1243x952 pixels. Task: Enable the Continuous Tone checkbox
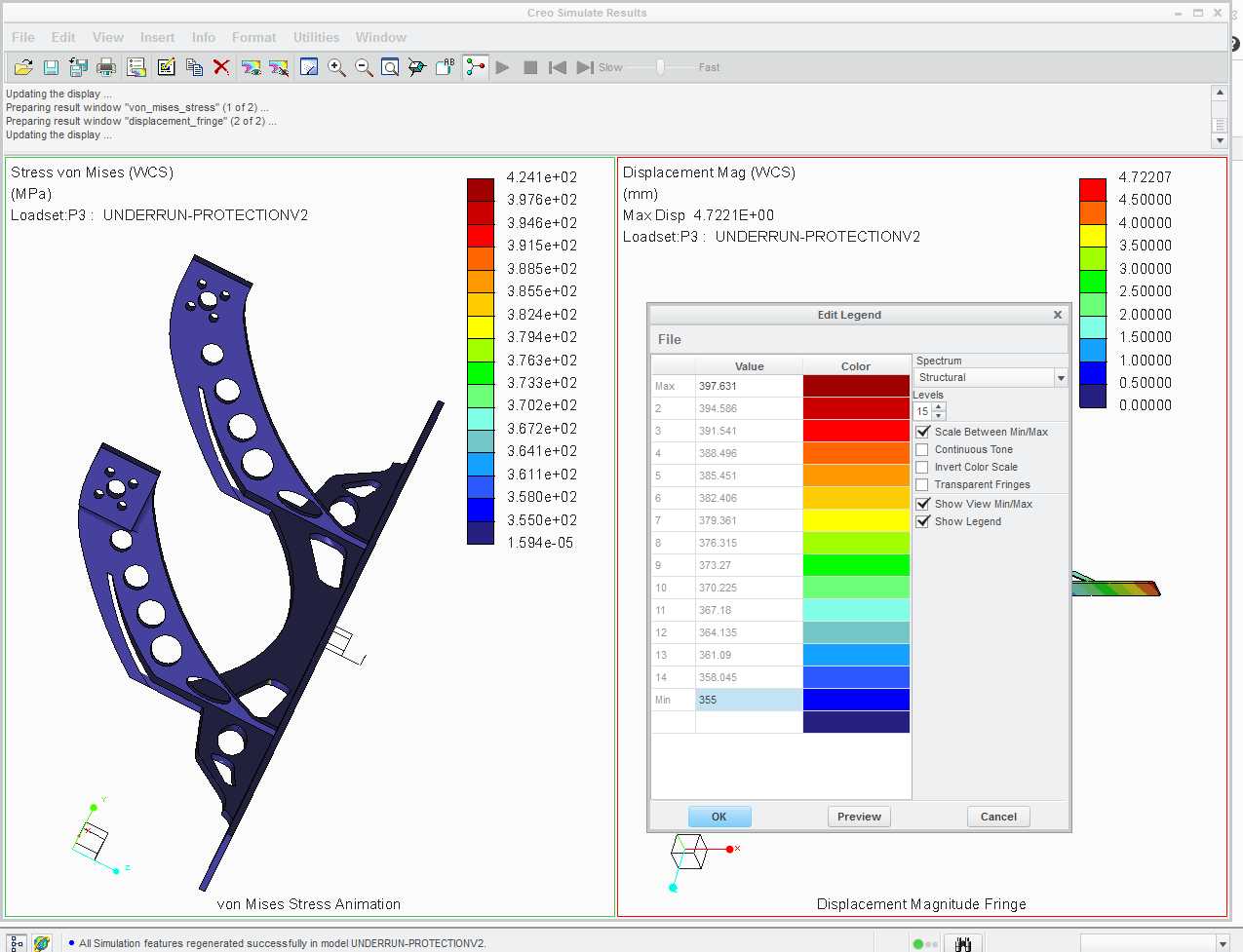click(922, 449)
